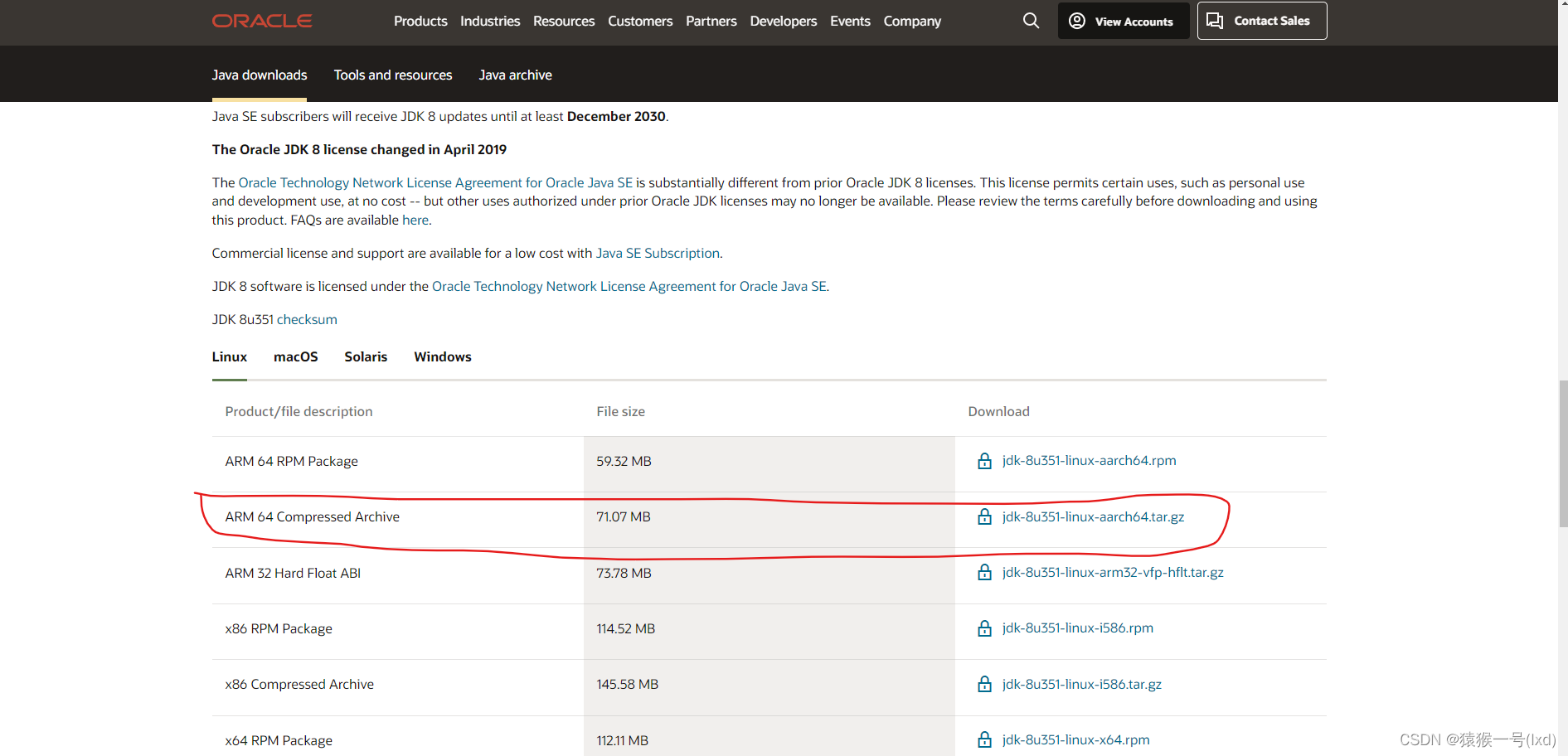Image resolution: width=1568 pixels, height=756 pixels.
Task: Click lock icon beside jdk-8u351-linux-aarch64.rpm
Action: pyautogui.click(x=984, y=461)
